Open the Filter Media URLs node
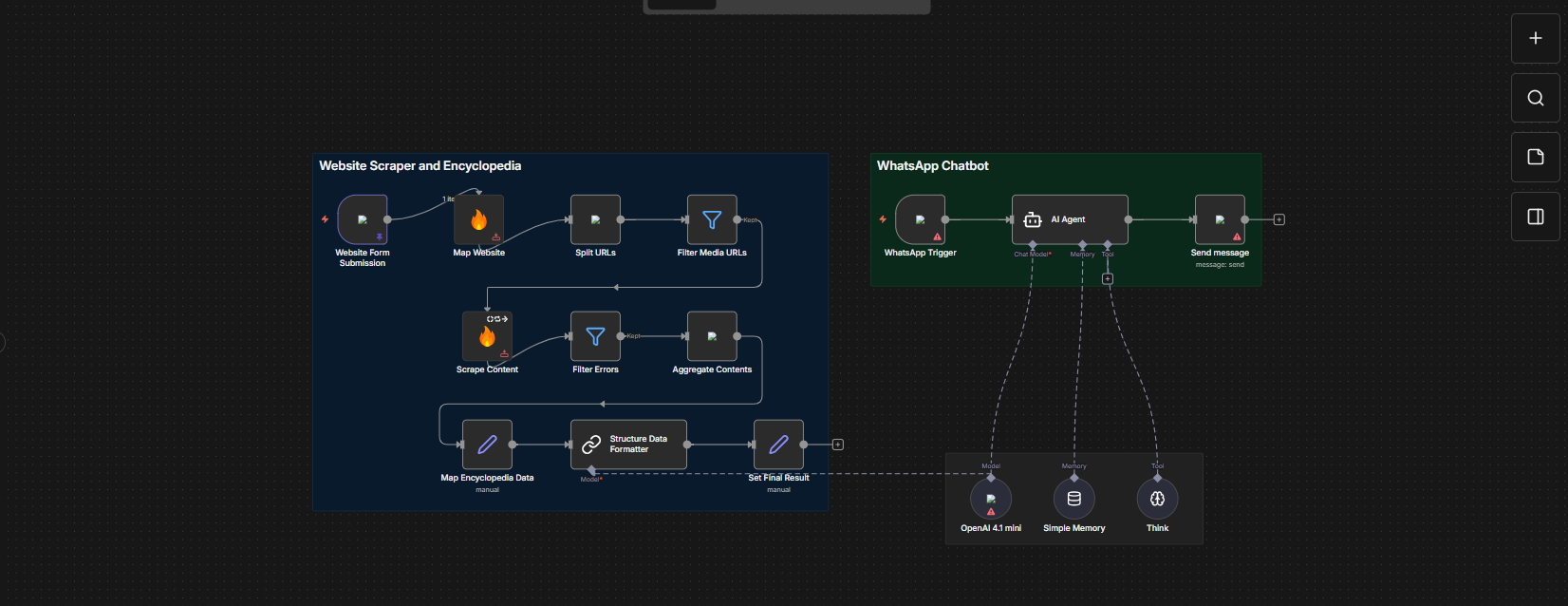Image resolution: width=1568 pixels, height=606 pixels. click(712, 219)
